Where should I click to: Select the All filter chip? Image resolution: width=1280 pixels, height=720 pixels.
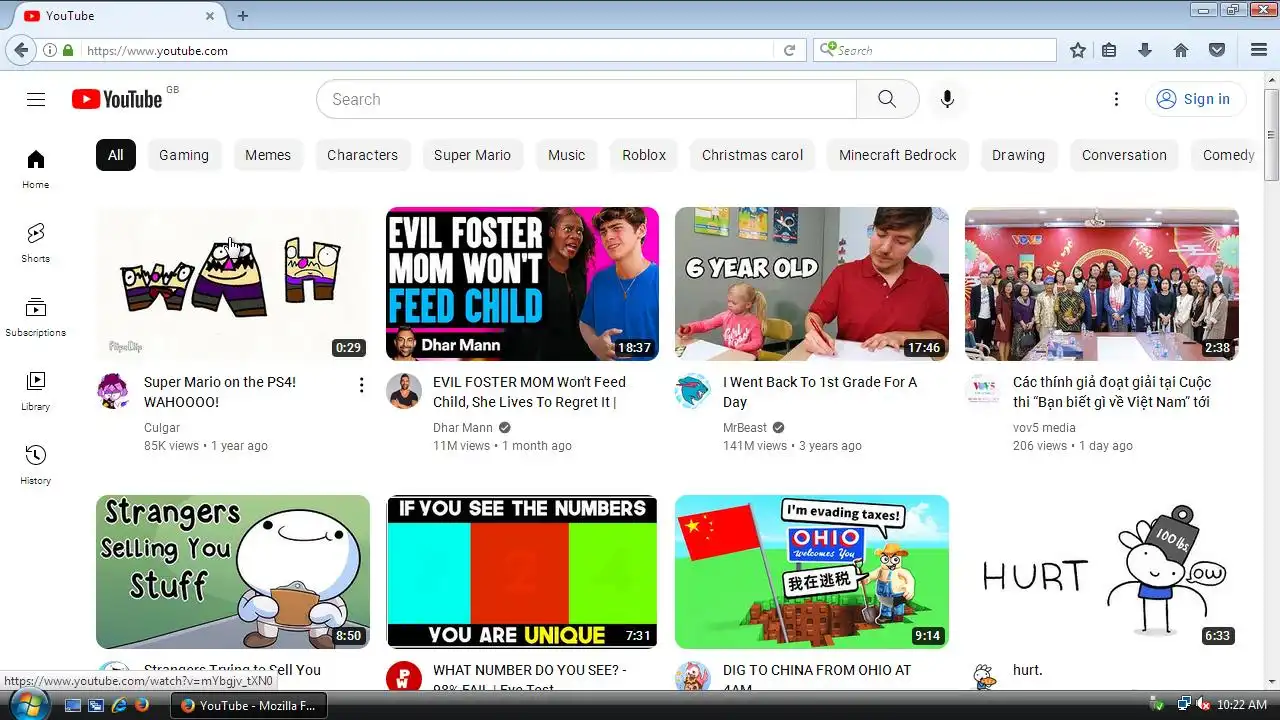[116, 155]
